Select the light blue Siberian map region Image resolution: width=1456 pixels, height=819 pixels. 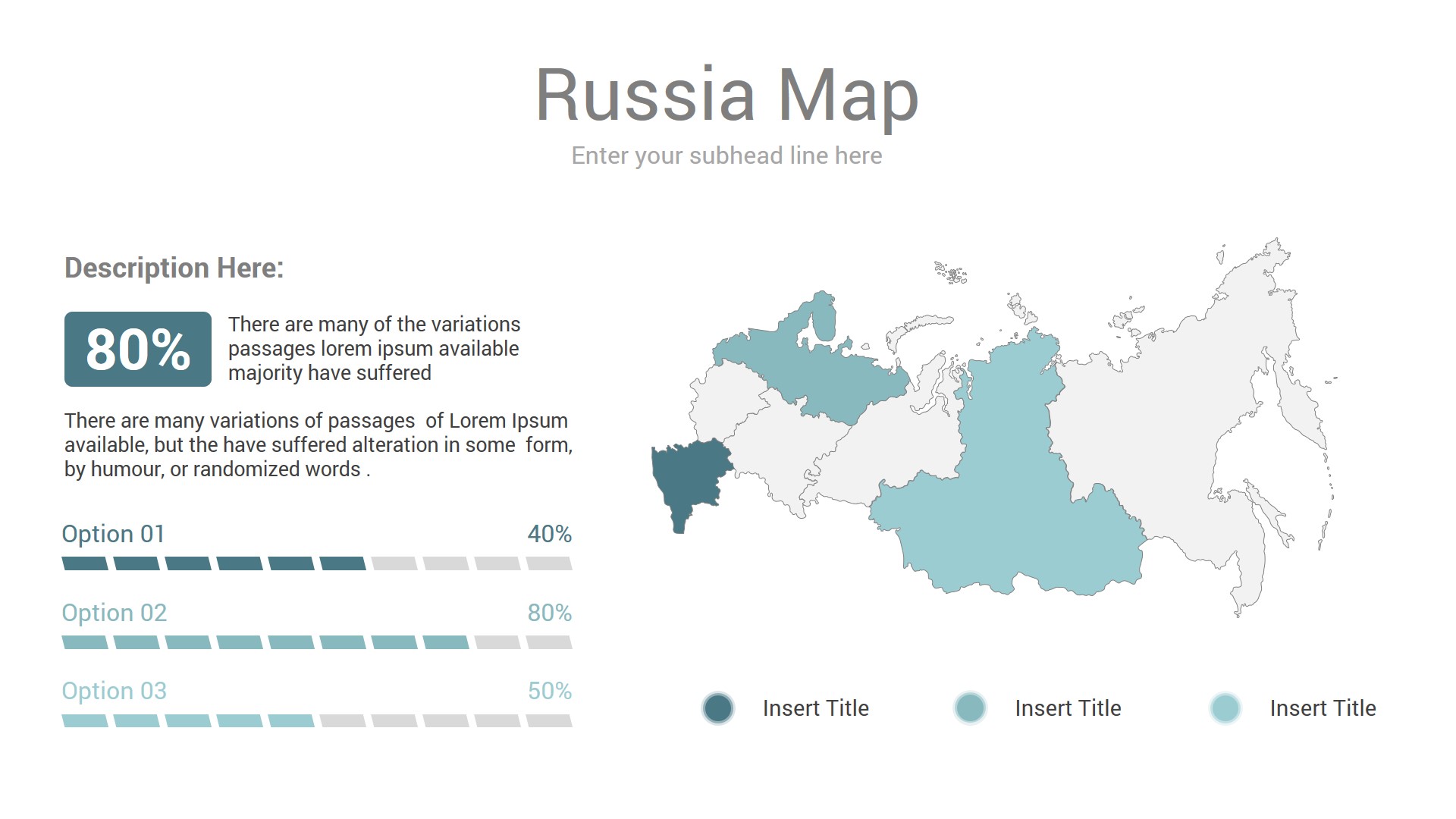(x=1009, y=500)
